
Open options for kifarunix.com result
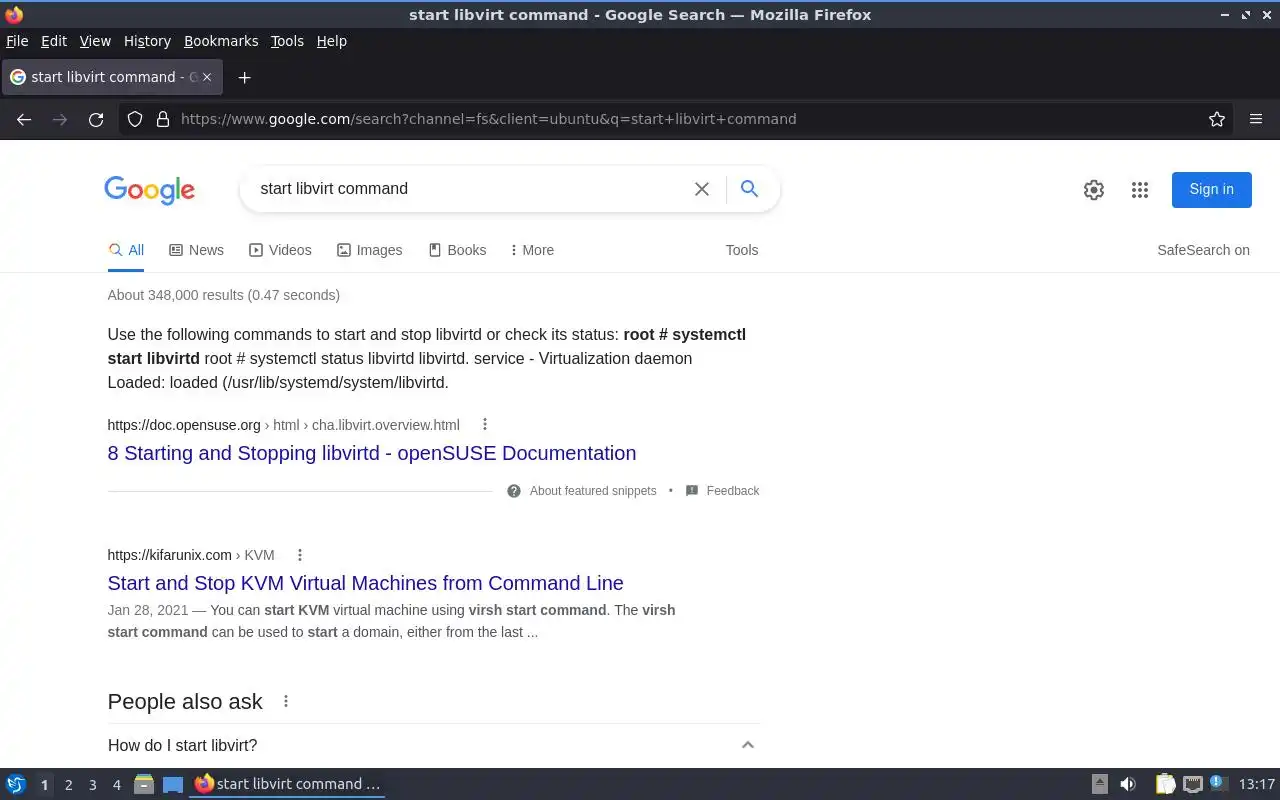click(x=299, y=555)
